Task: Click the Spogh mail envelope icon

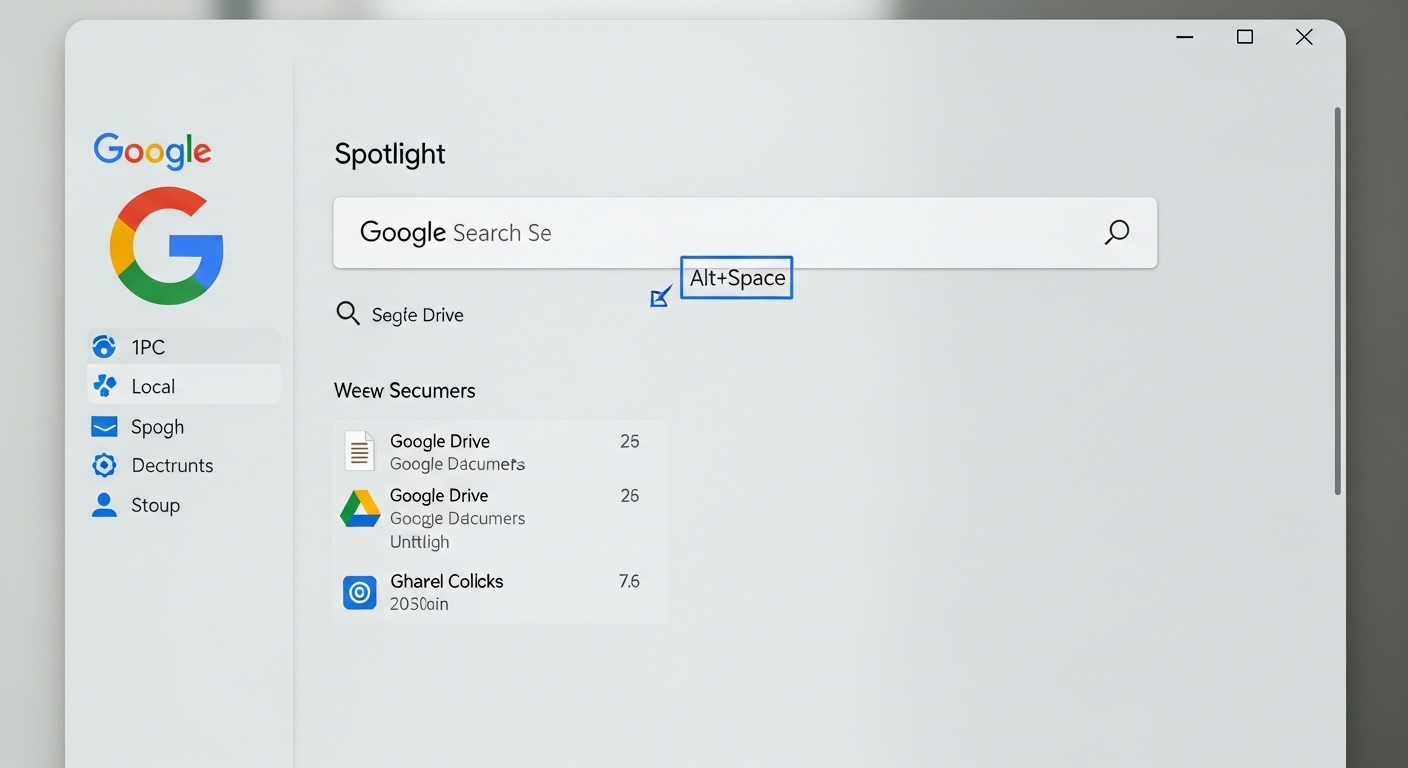Action: 104,427
